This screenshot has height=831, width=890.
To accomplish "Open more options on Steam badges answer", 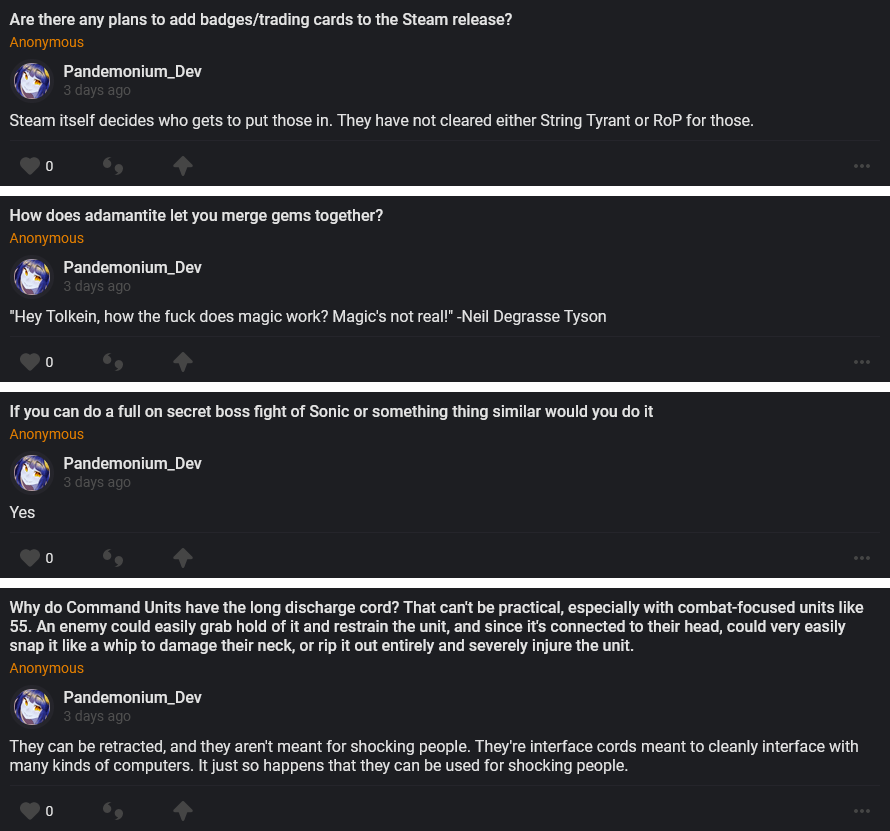I will (862, 166).
